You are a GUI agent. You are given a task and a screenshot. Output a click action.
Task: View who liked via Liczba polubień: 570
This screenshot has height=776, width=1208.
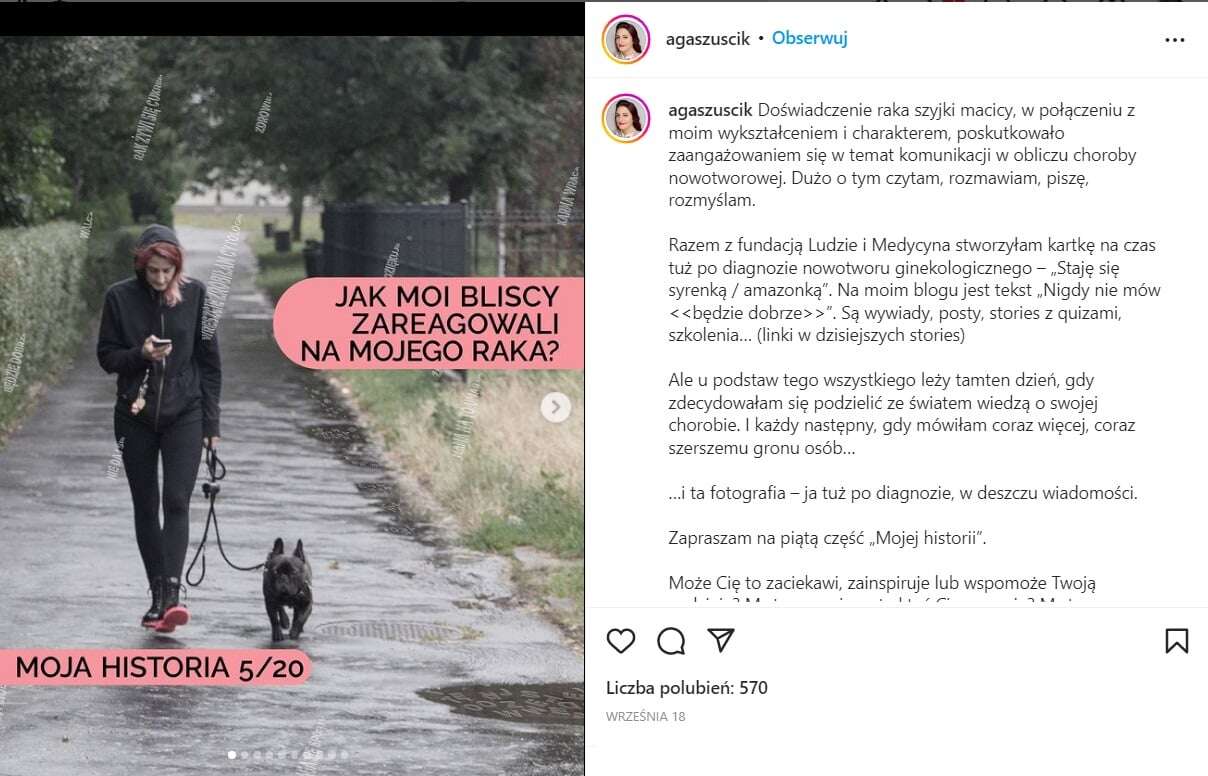pos(687,688)
